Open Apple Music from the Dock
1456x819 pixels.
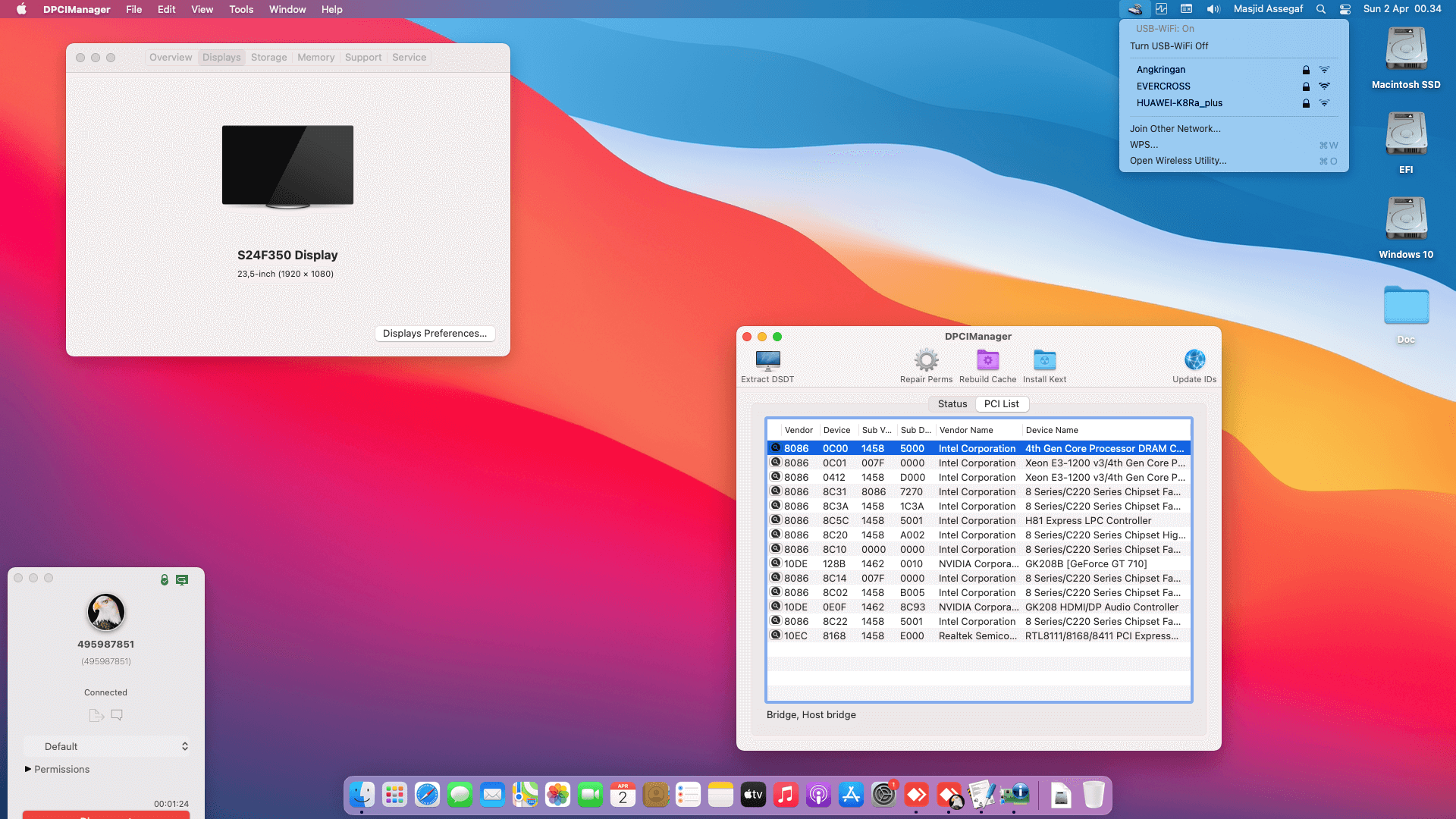786,795
